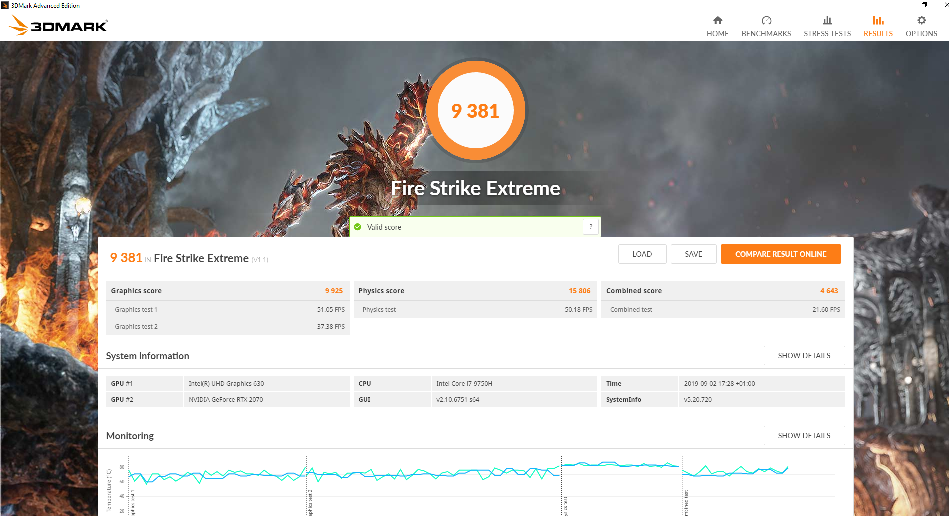Click Intel Core i7-9750H CPU value

click(x=464, y=384)
